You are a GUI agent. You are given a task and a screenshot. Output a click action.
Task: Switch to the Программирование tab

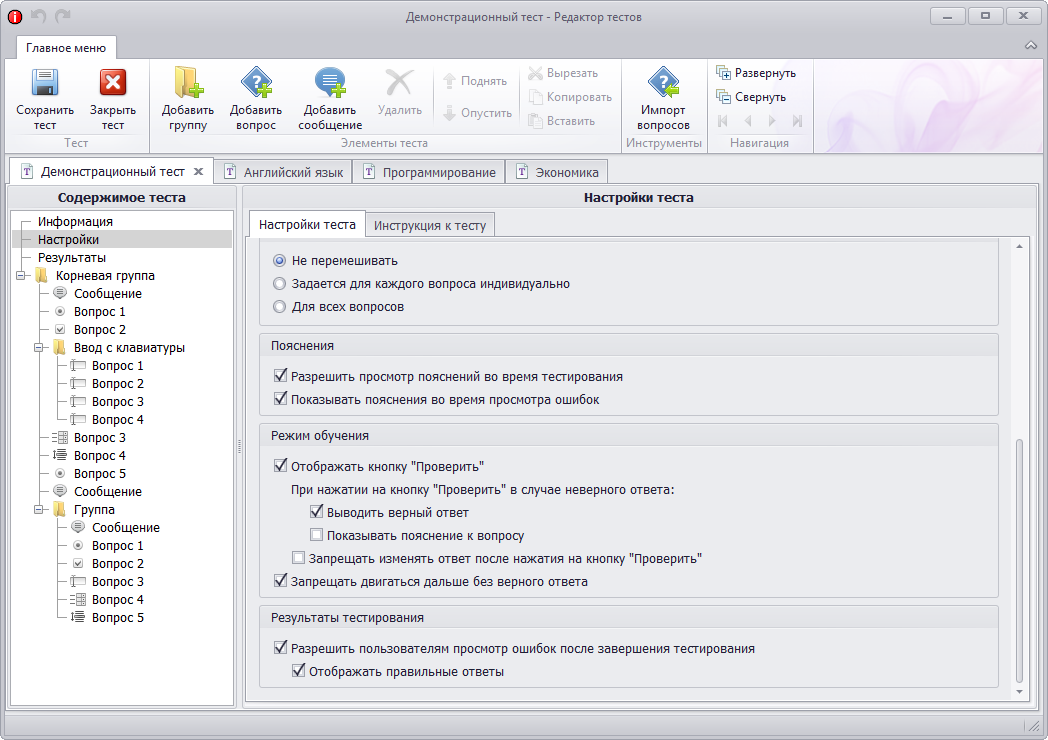[x=429, y=172]
